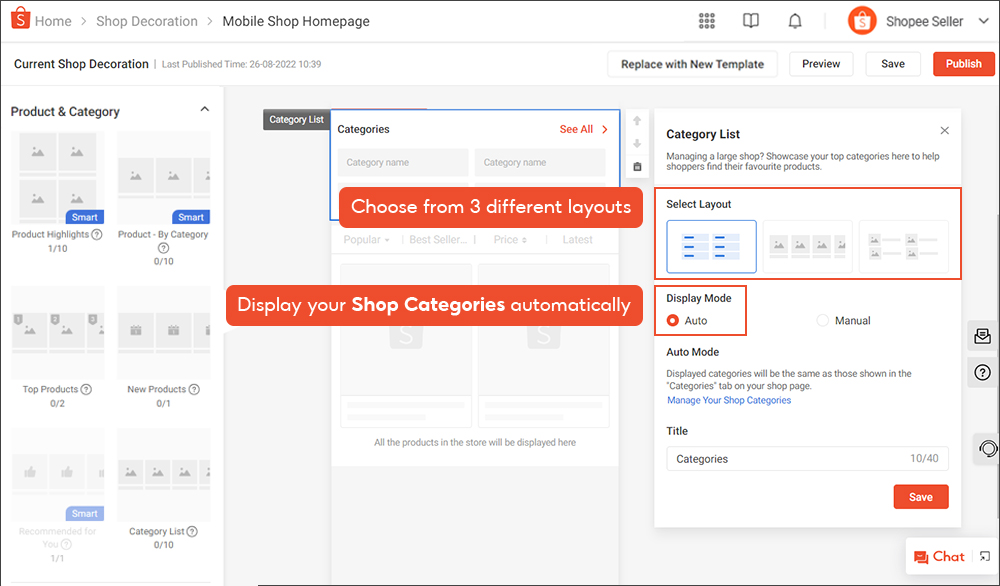Click the Title input field
The width and height of the screenshot is (1000, 586).
[785, 459]
